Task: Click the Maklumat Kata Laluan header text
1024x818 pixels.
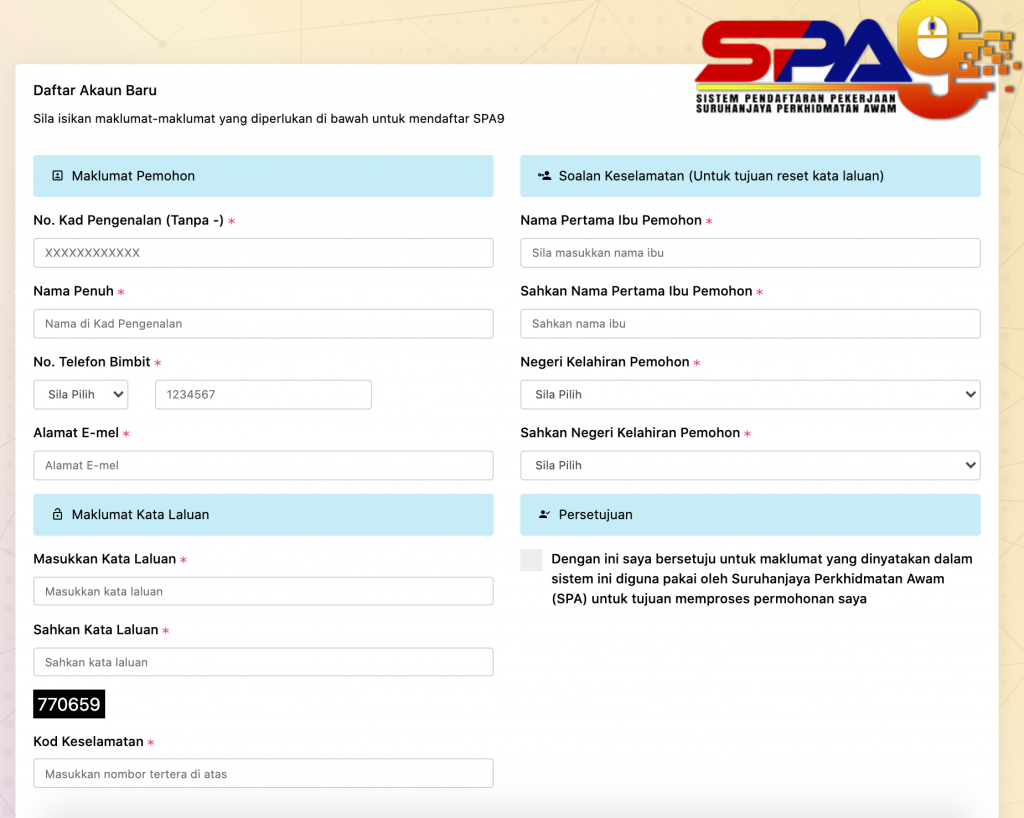Action: pos(140,514)
